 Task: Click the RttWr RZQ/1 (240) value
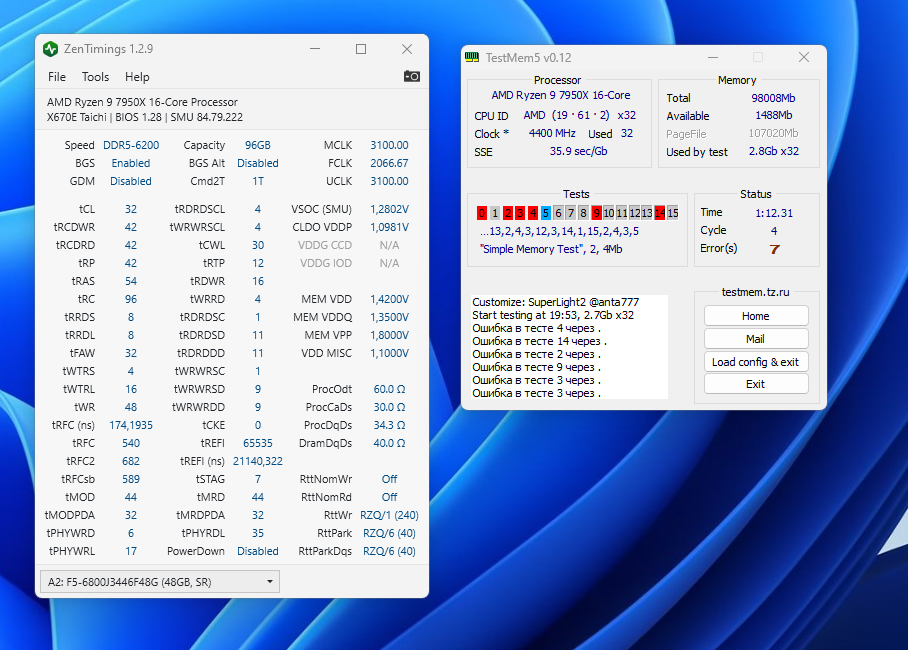tap(389, 514)
